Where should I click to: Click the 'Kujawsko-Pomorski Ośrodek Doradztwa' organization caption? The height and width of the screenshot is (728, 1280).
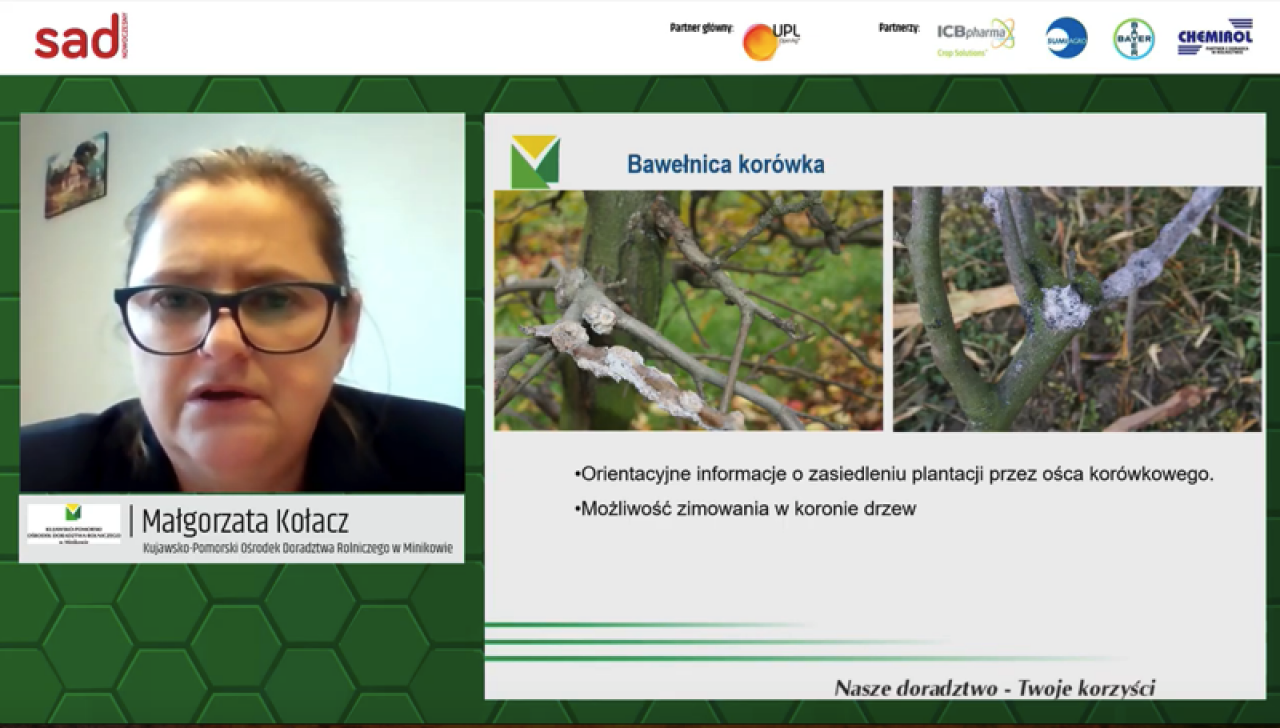[297, 548]
